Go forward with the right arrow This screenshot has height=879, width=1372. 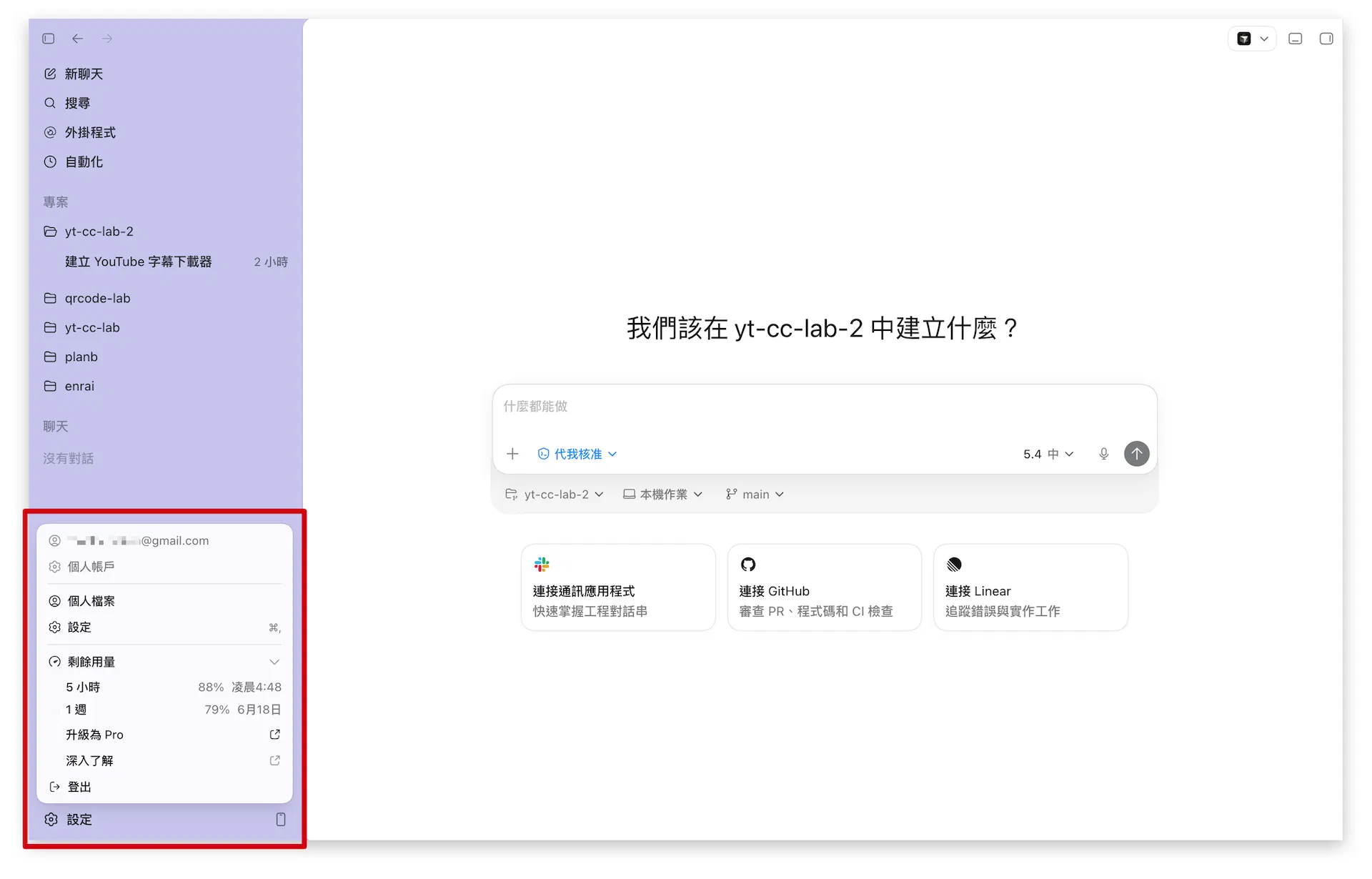pyautogui.click(x=107, y=39)
